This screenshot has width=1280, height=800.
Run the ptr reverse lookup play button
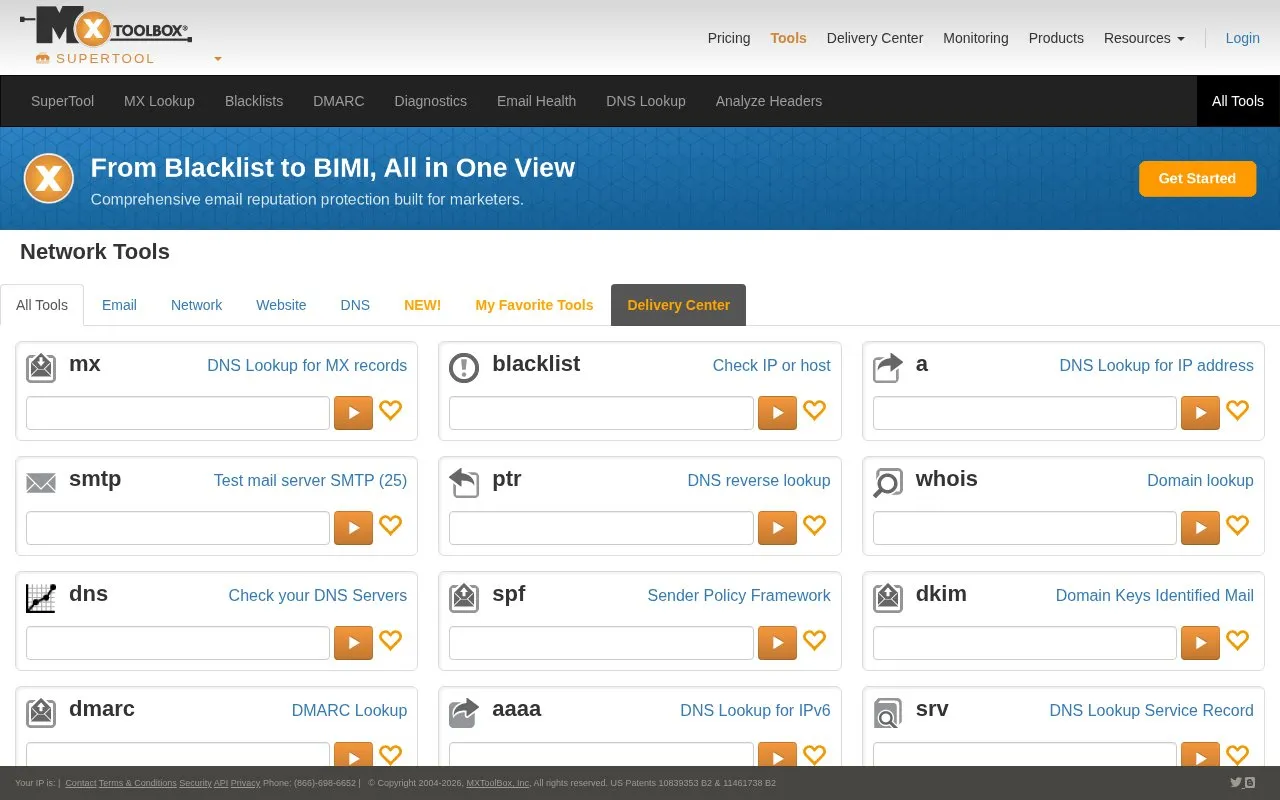(x=777, y=528)
